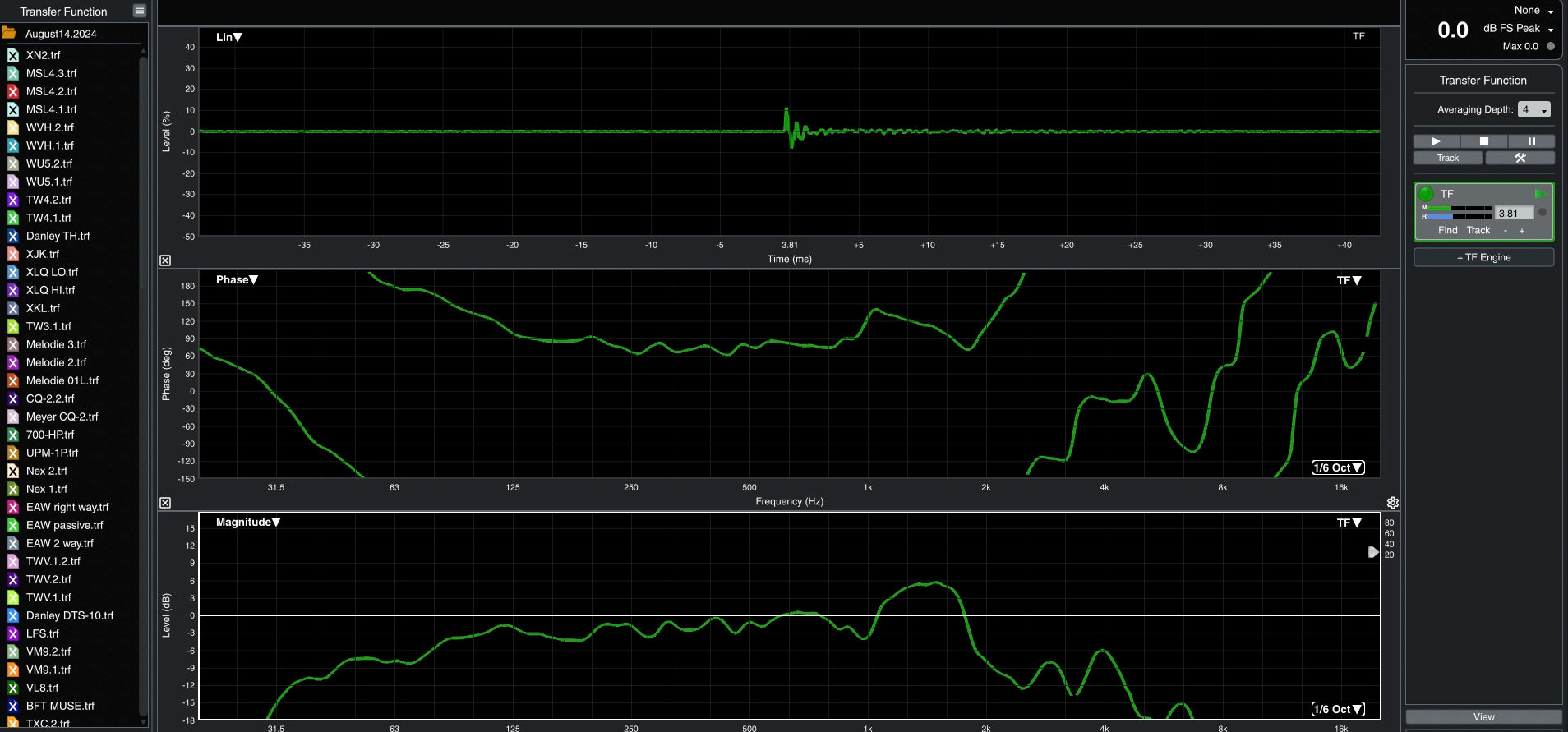
Task: Toggle visibility of TWV.1.2.trf trace
Action: pyautogui.click(x=13, y=561)
